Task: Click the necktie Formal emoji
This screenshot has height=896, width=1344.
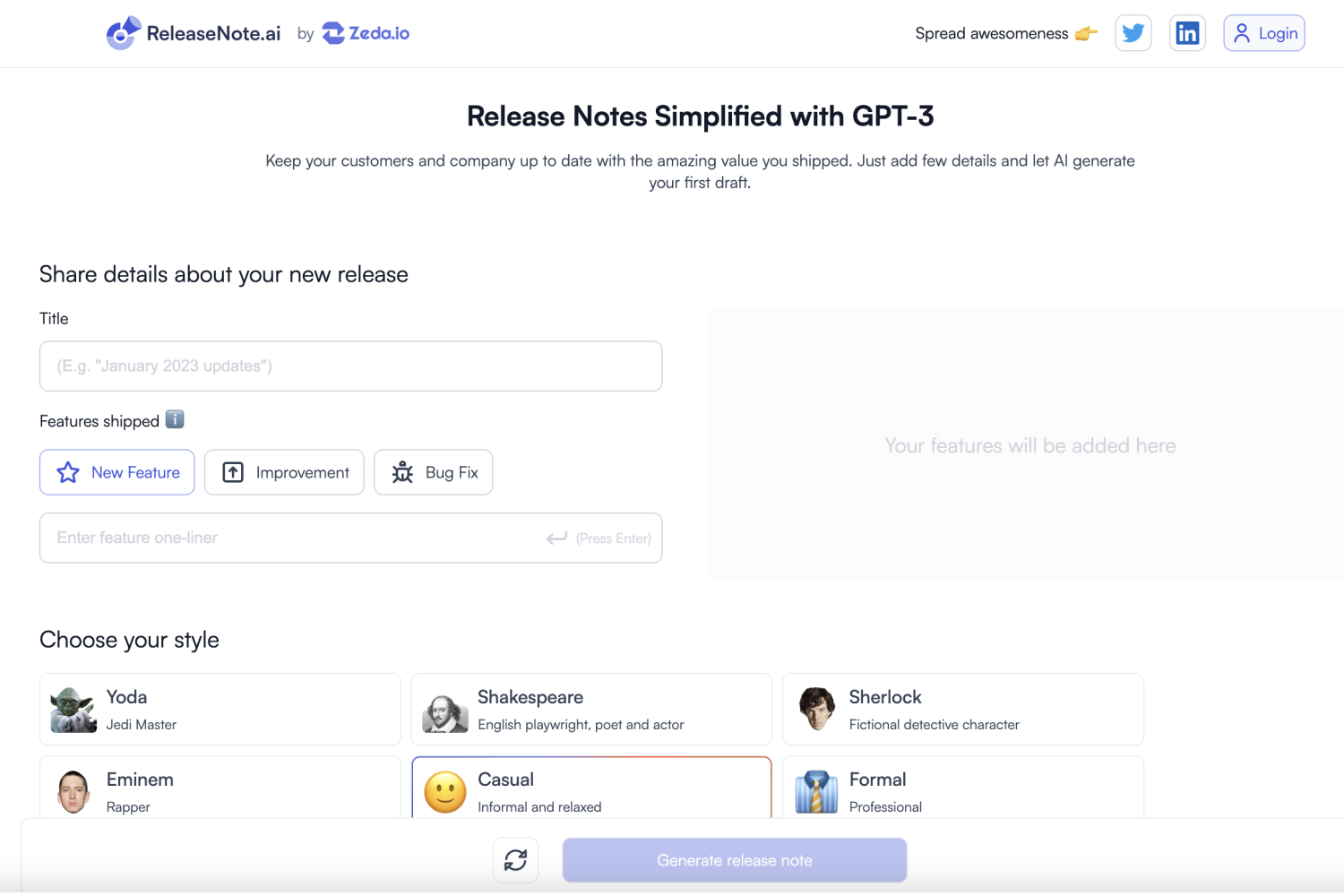Action: tap(816, 792)
